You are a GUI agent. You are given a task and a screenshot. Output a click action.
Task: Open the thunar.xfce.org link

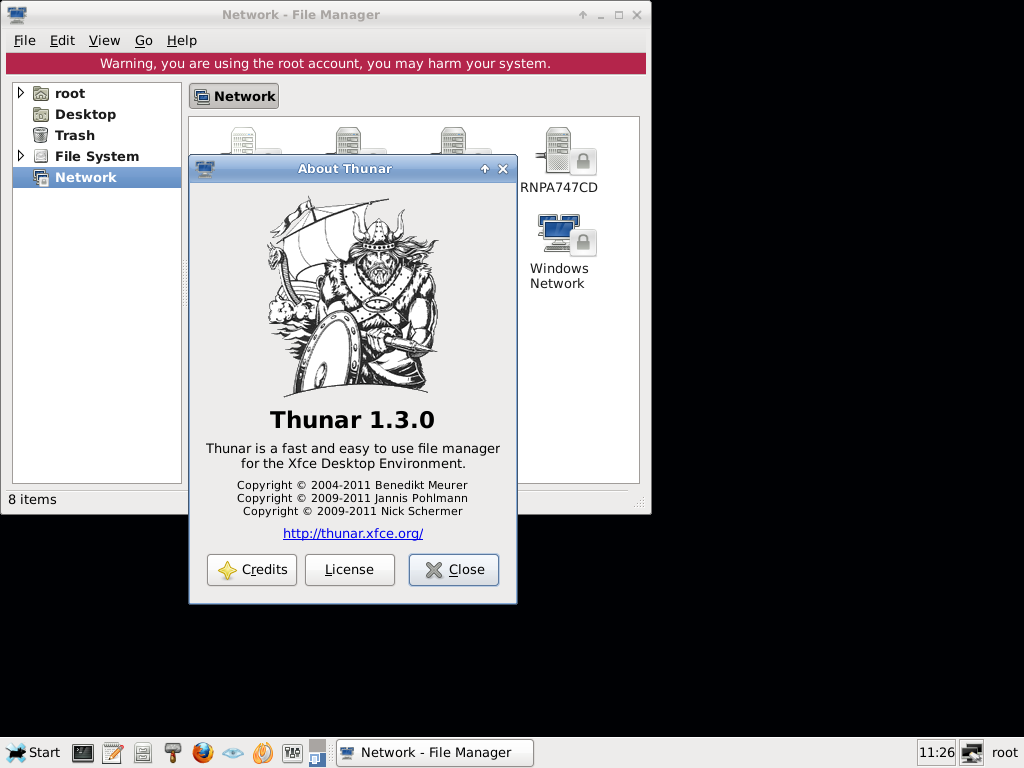tap(353, 534)
